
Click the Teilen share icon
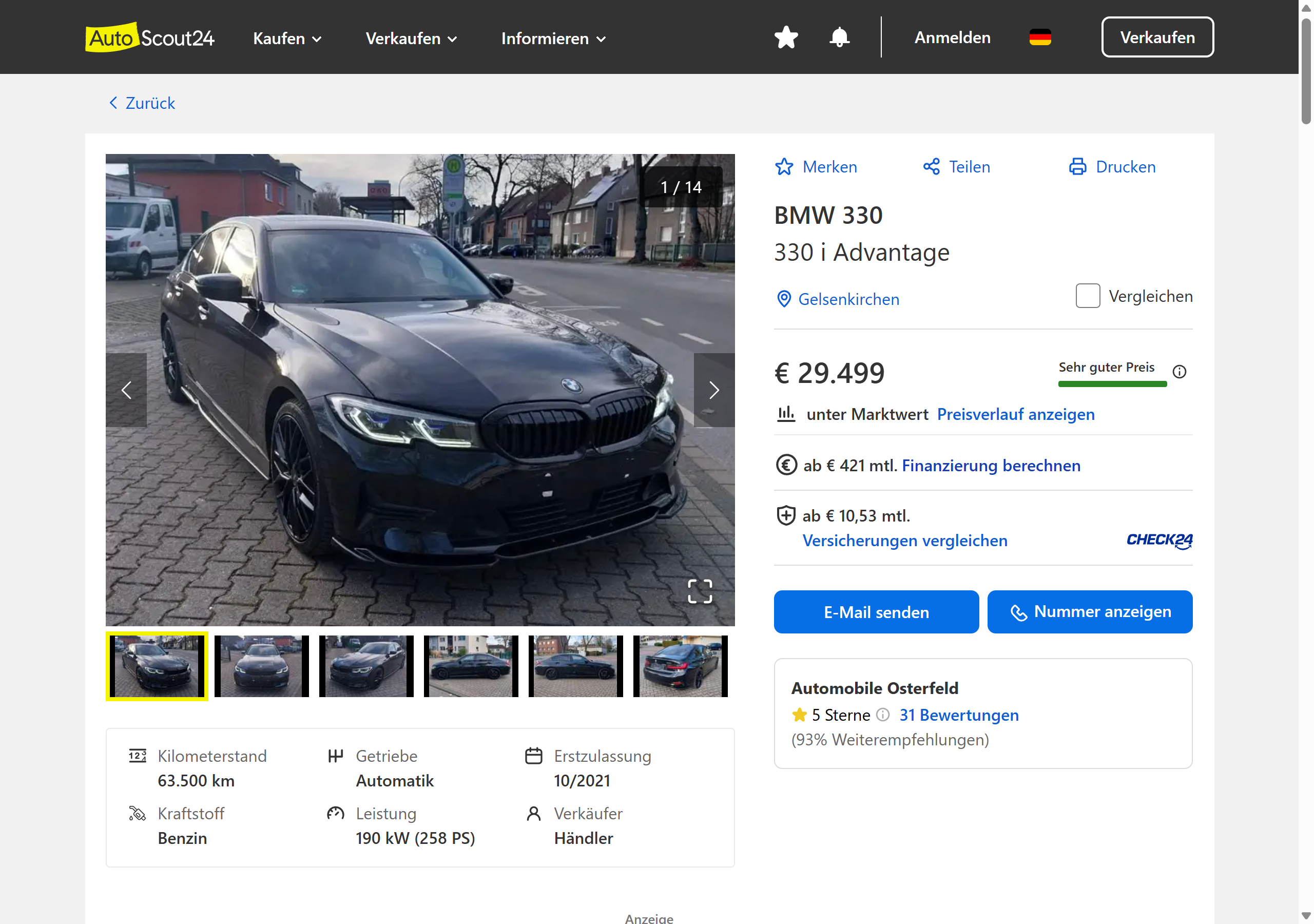pyautogui.click(x=931, y=167)
